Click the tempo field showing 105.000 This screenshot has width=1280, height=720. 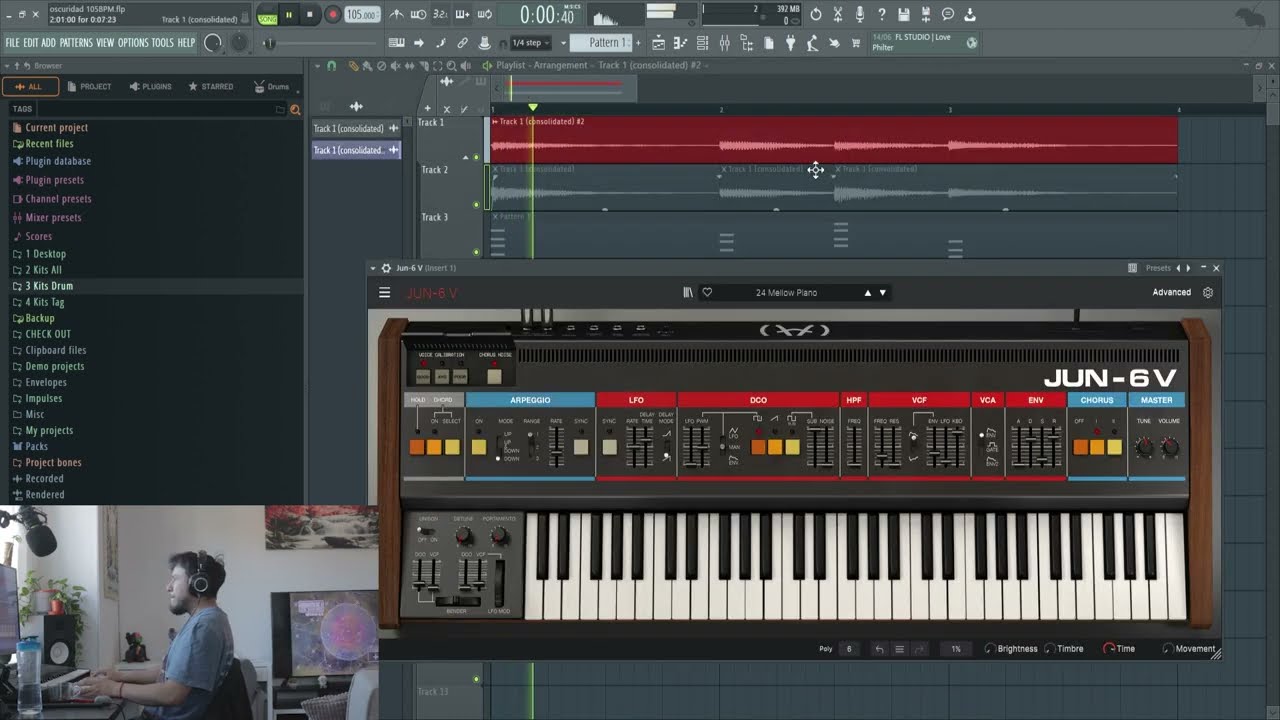click(x=361, y=15)
